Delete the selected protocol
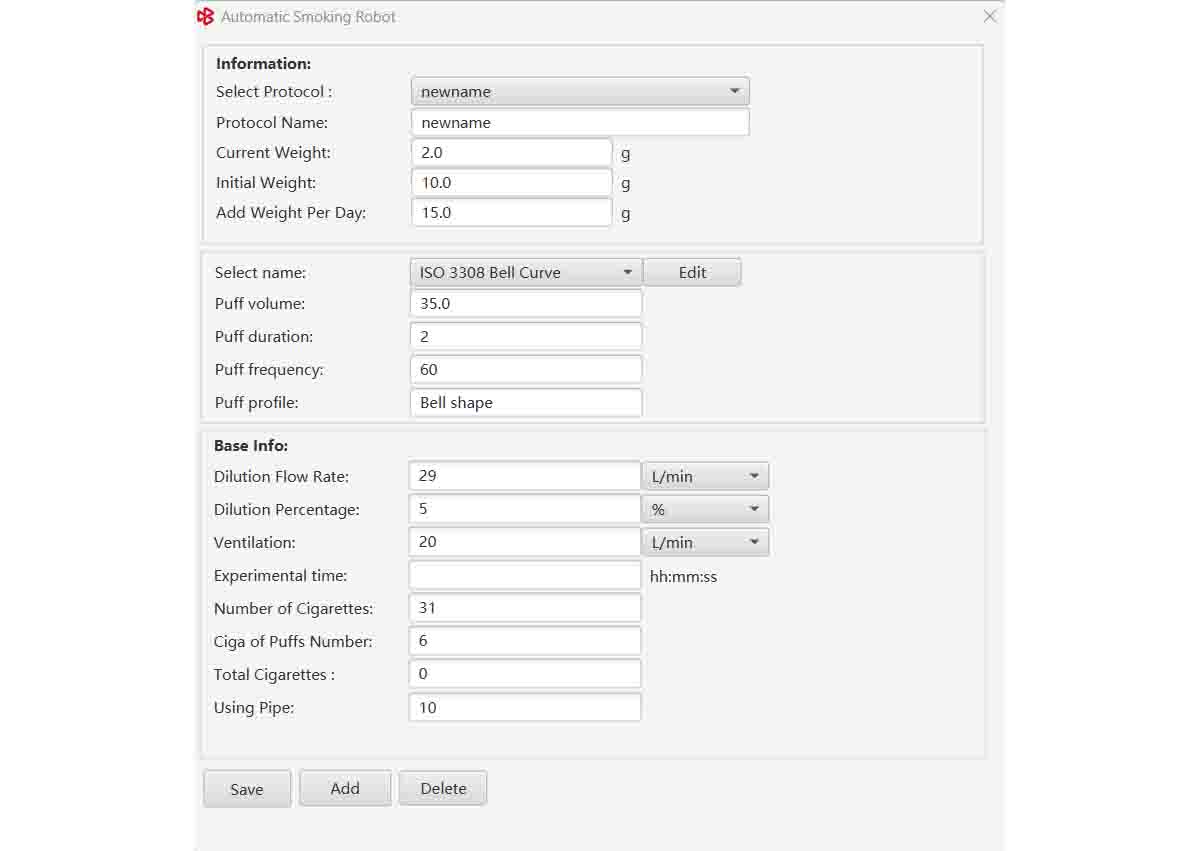The height and width of the screenshot is (851, 1200). pyautogui.click(x=443, y=789)
